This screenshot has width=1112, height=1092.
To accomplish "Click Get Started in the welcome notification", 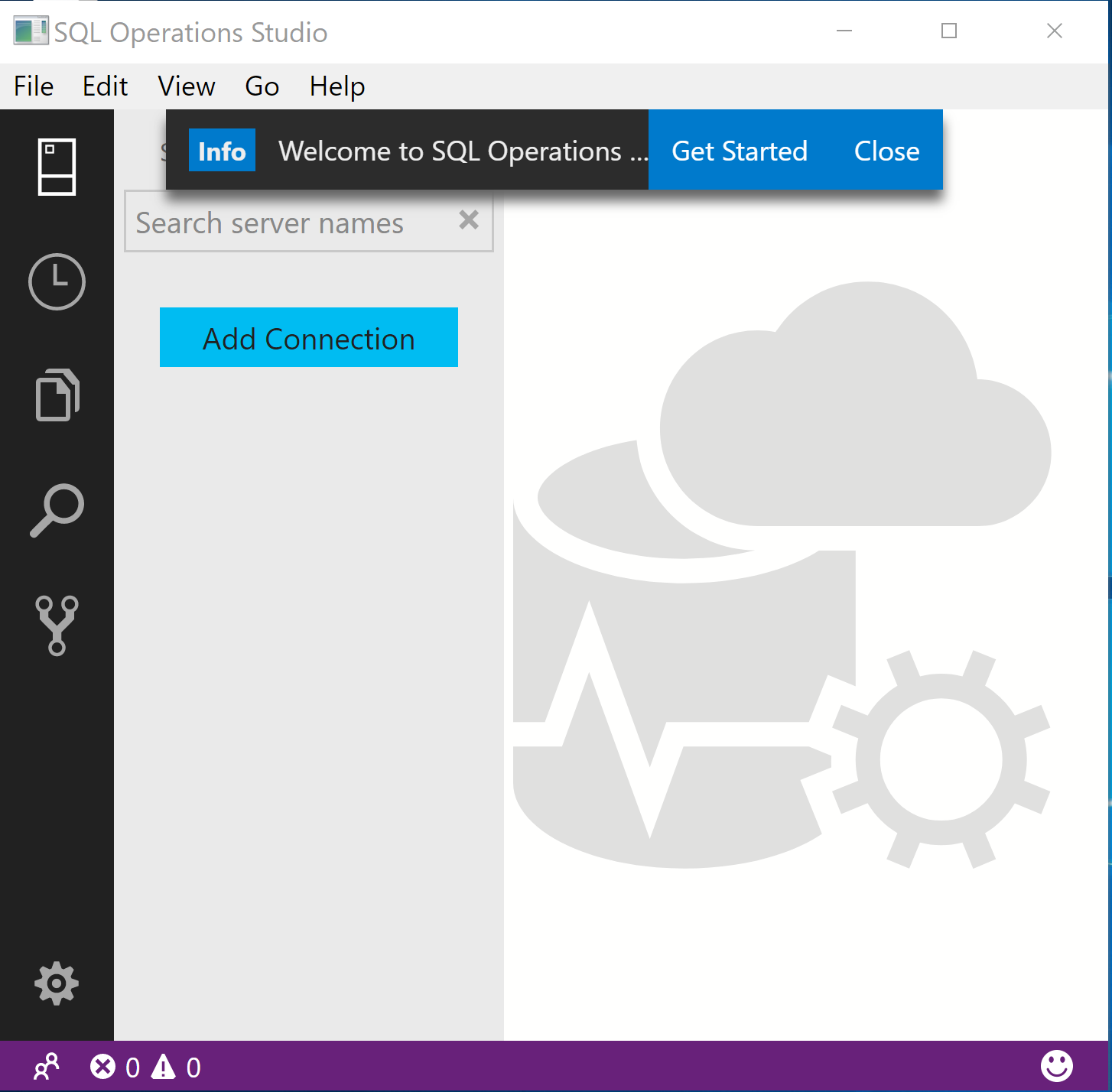I will 739,150.
